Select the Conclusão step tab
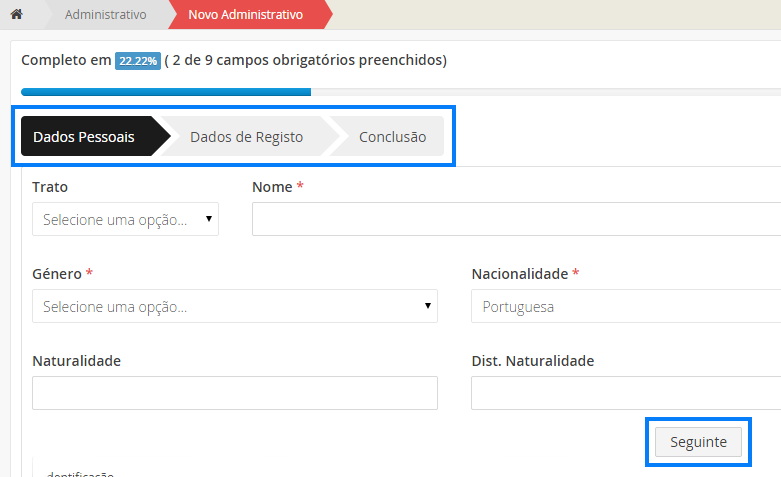The width and height of the screenshot is (781, 477). pos(392,137)
